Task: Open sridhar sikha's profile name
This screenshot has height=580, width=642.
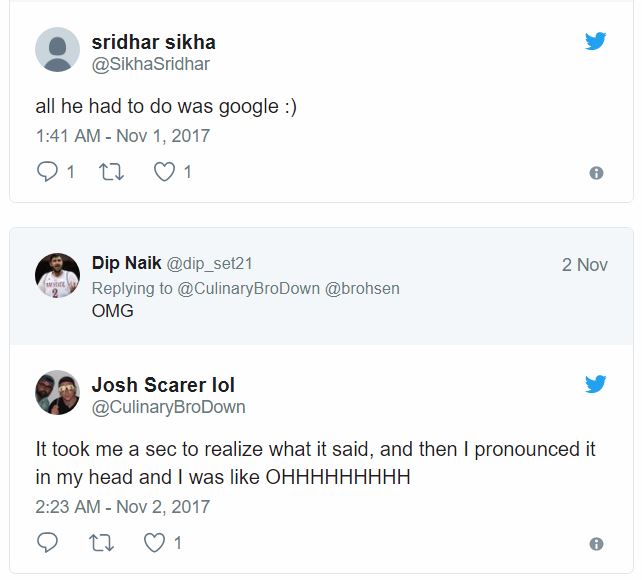Action: [153, 42]
